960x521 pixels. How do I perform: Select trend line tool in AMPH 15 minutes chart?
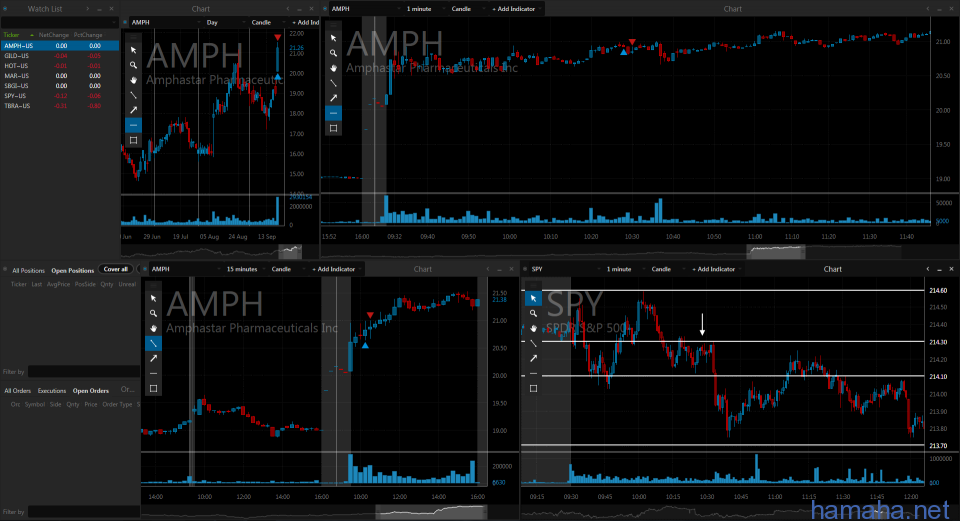pyautogui.click(x=154, y=343)
